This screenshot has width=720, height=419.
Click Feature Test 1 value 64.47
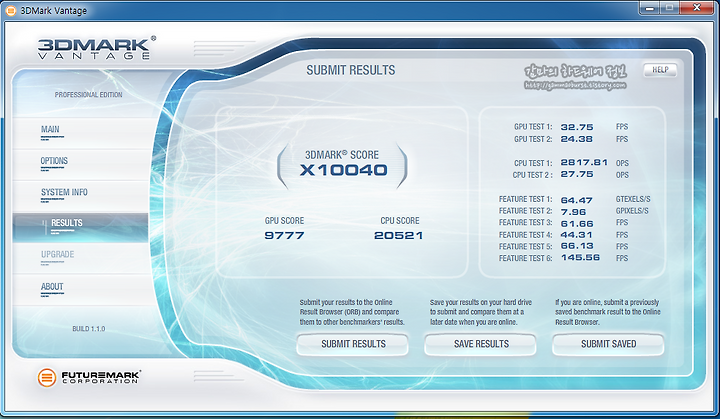[x=576, y=200]
